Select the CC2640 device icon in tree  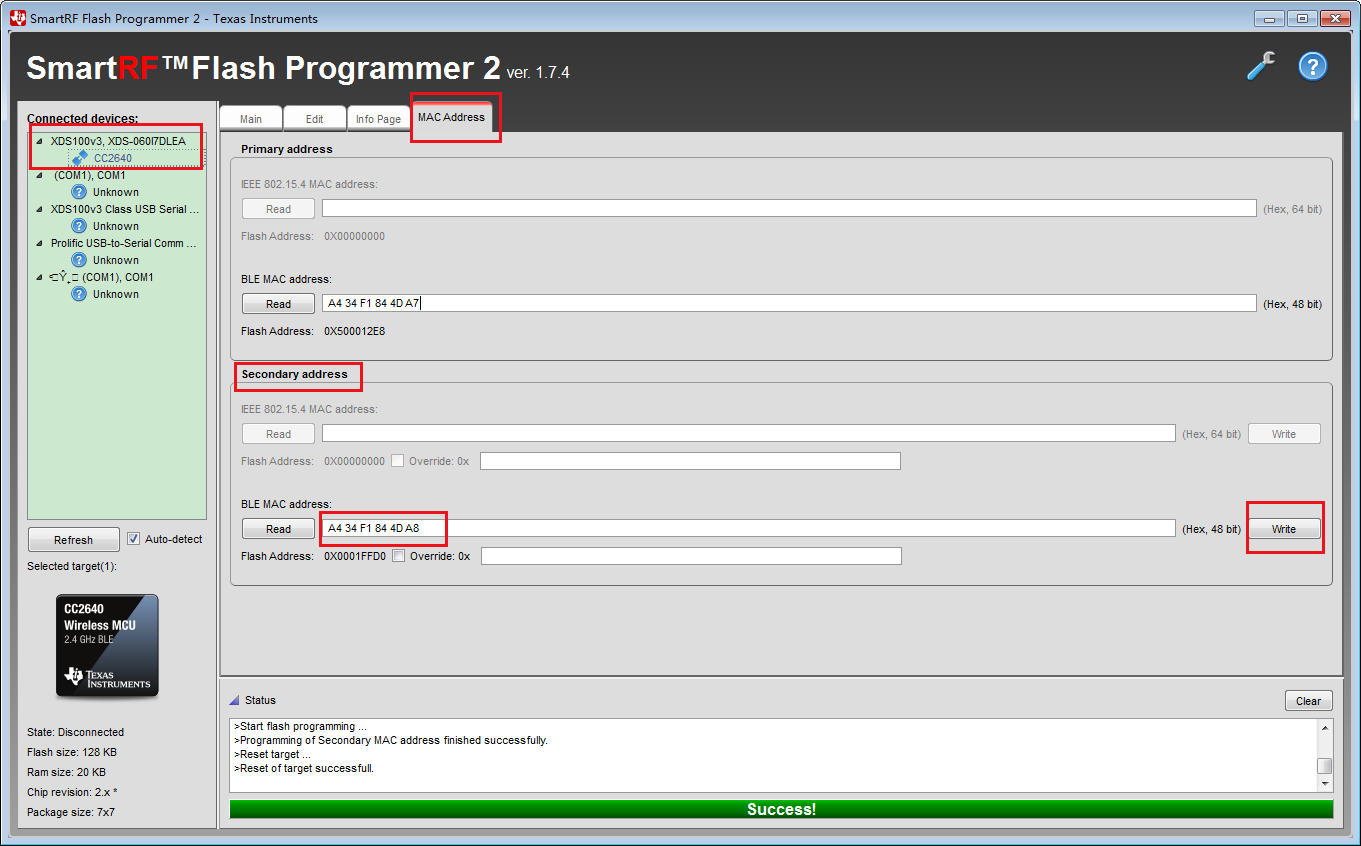click(80, 158)
